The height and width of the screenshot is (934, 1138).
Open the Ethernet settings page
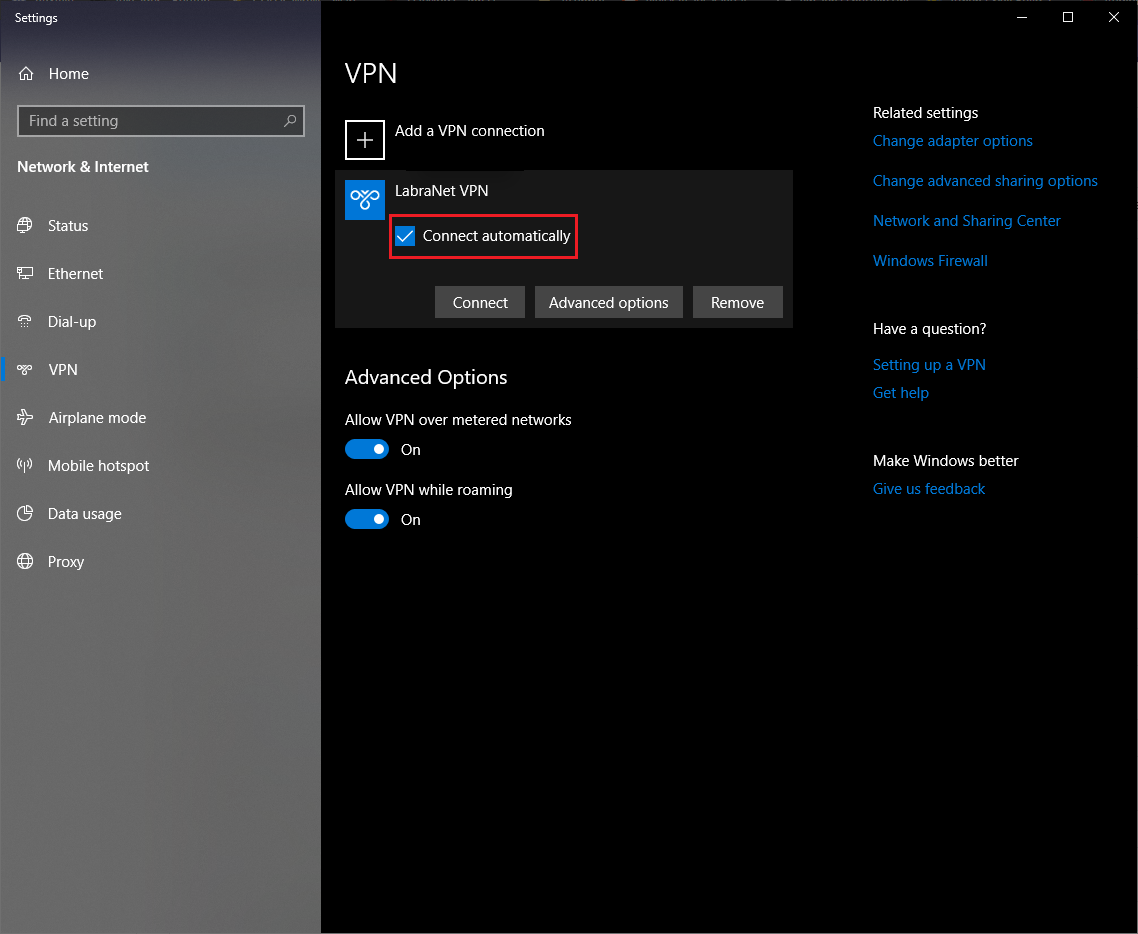160,274
